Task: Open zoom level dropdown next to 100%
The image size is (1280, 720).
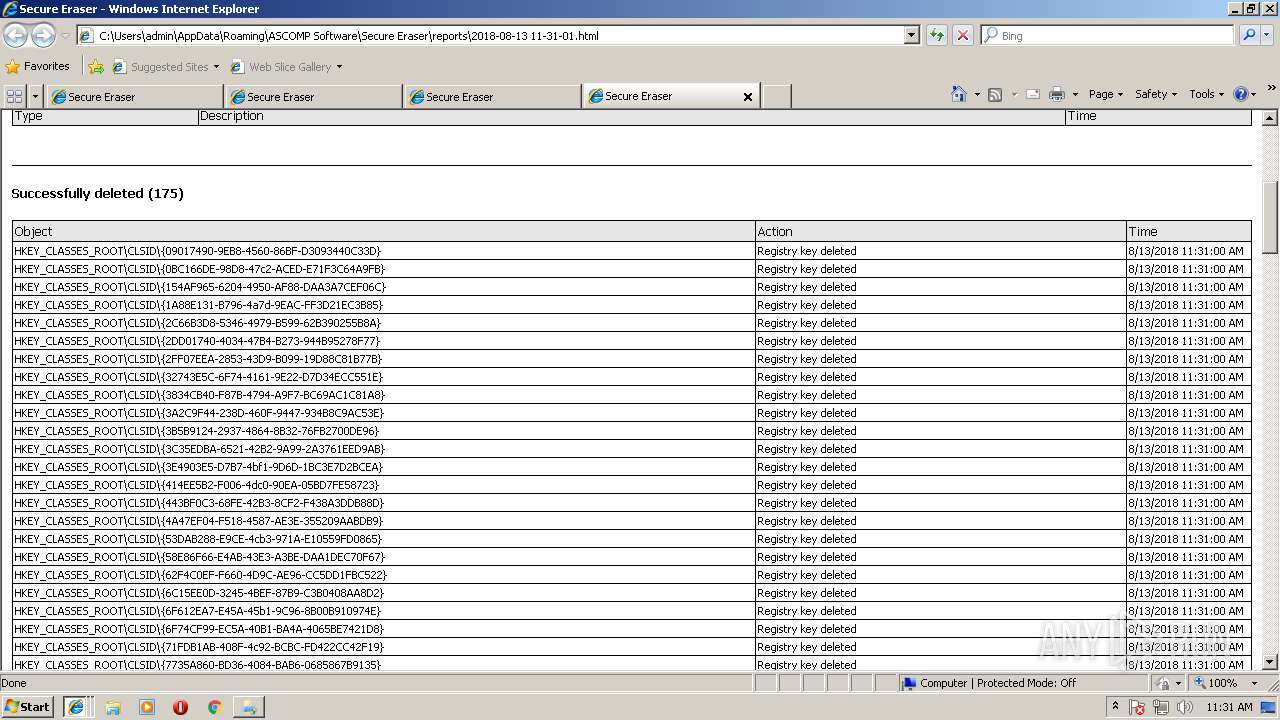Action: pos(1254,683)
